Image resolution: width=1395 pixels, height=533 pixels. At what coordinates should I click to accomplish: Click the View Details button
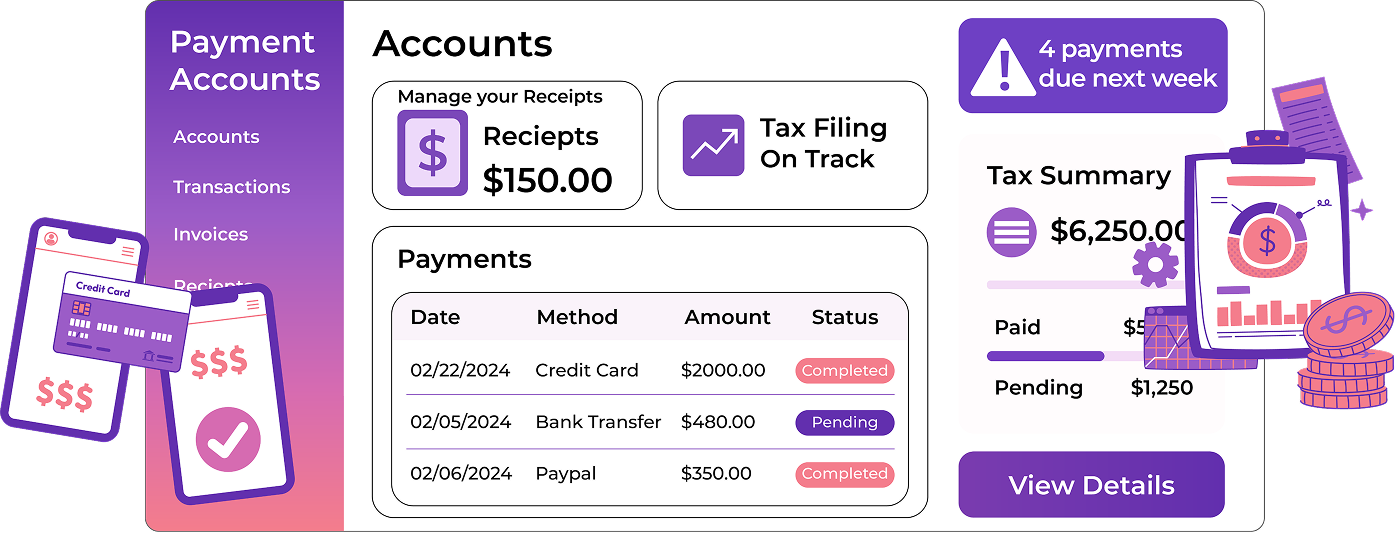1091,485
